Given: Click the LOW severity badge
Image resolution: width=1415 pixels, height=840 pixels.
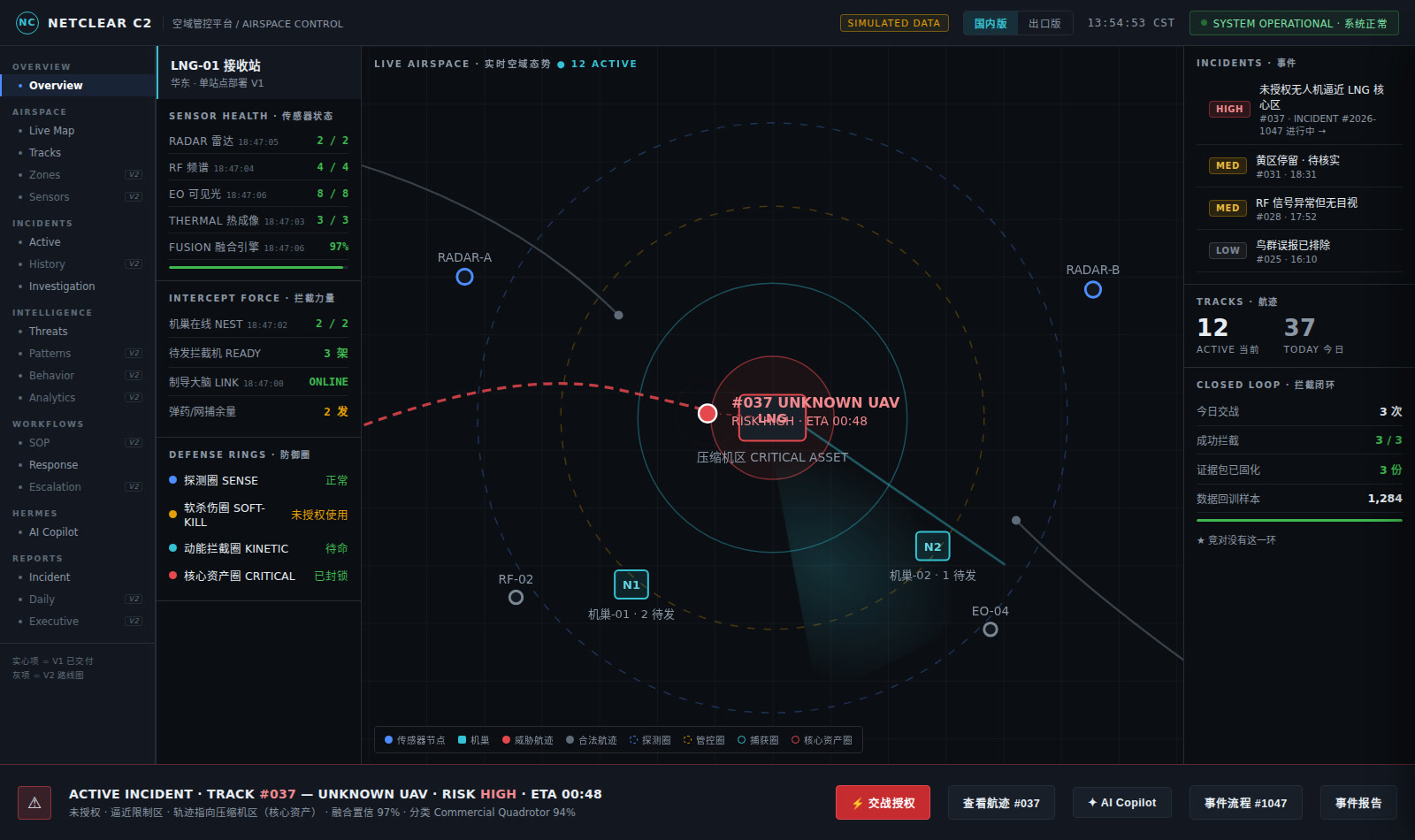Looking at the screenshot, I should point(1228,250).
